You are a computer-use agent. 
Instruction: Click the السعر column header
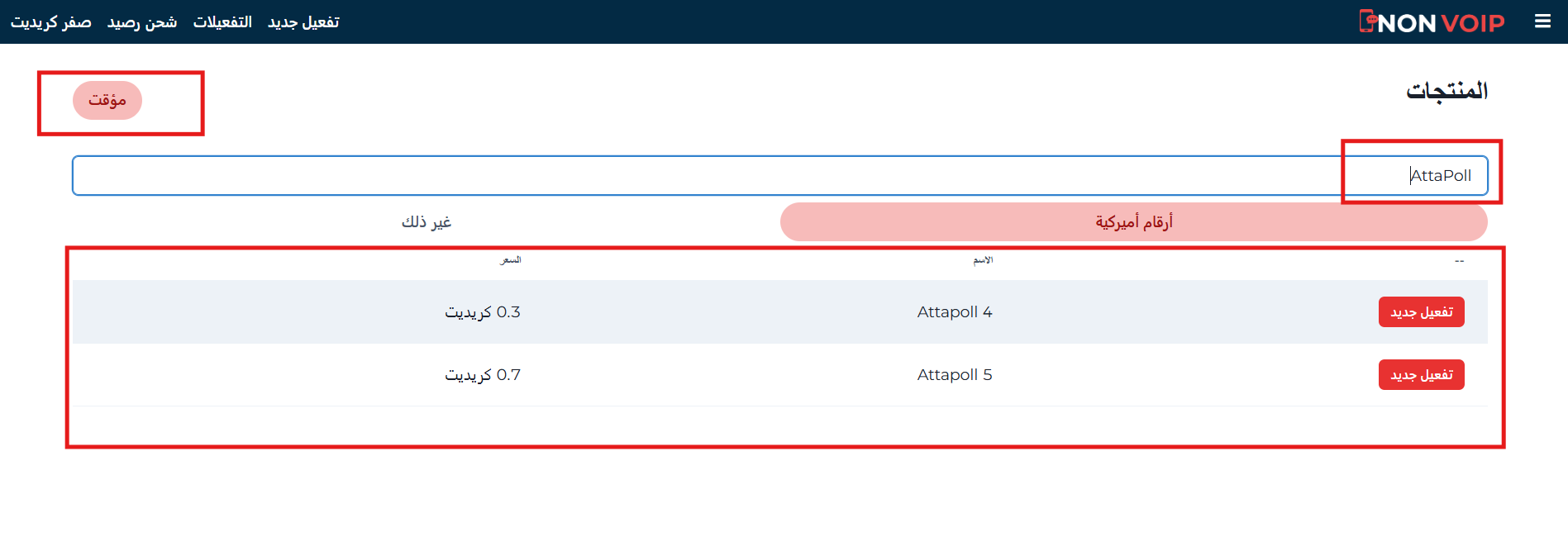(511, 260)
